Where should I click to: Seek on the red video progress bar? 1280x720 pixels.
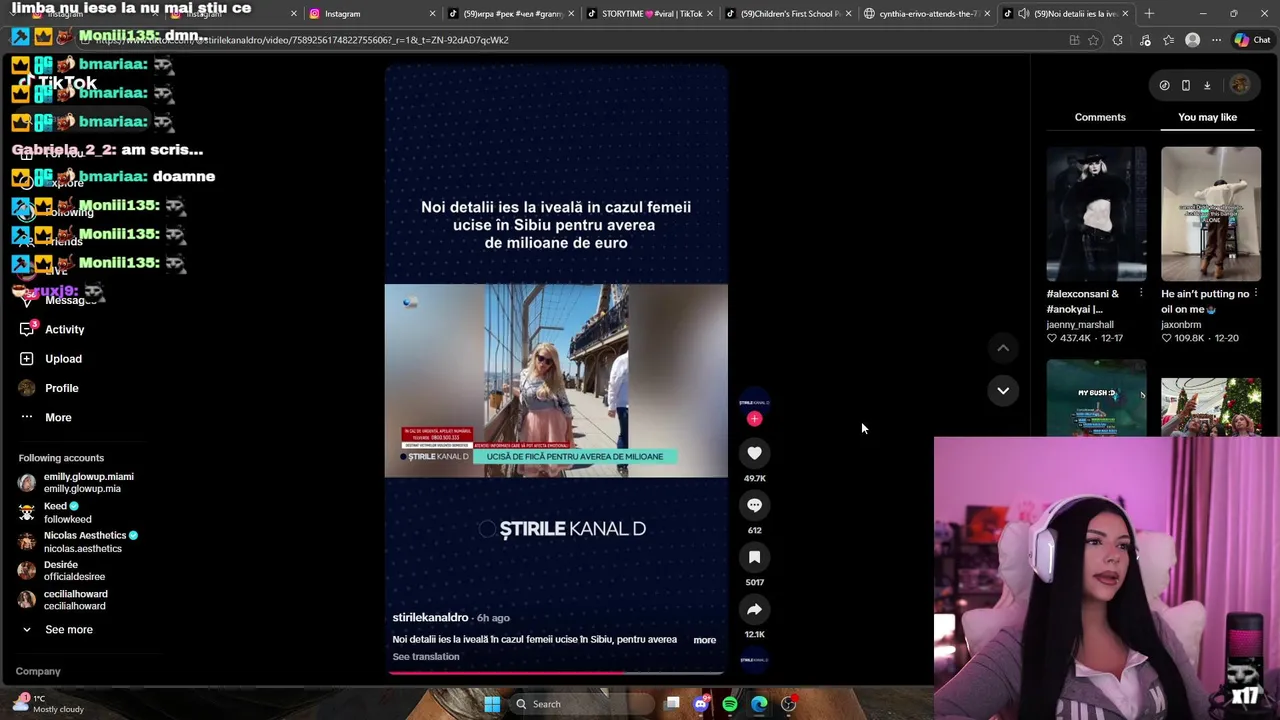point(556,673)
